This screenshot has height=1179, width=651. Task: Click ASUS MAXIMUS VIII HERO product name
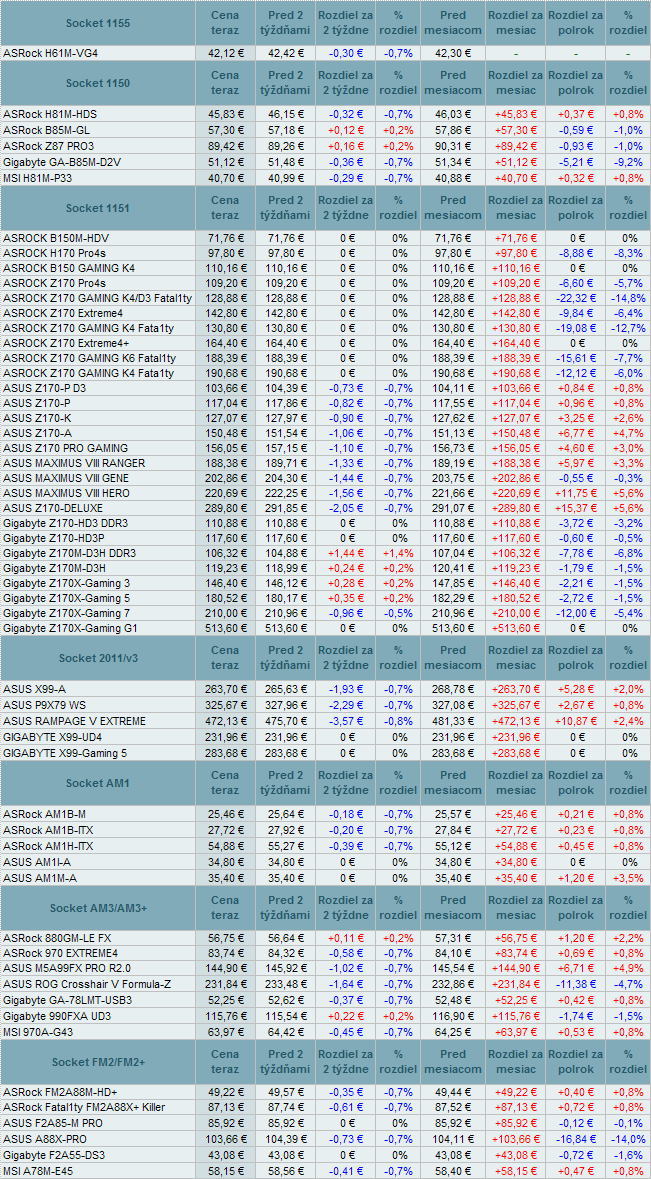coord(66,493)
